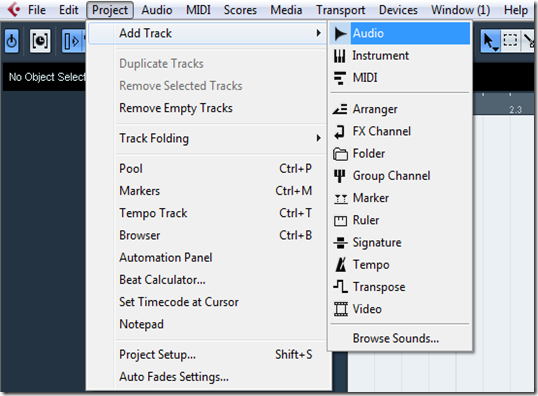
Task: Open the Help menu
Action: click(x=516, y=10)
